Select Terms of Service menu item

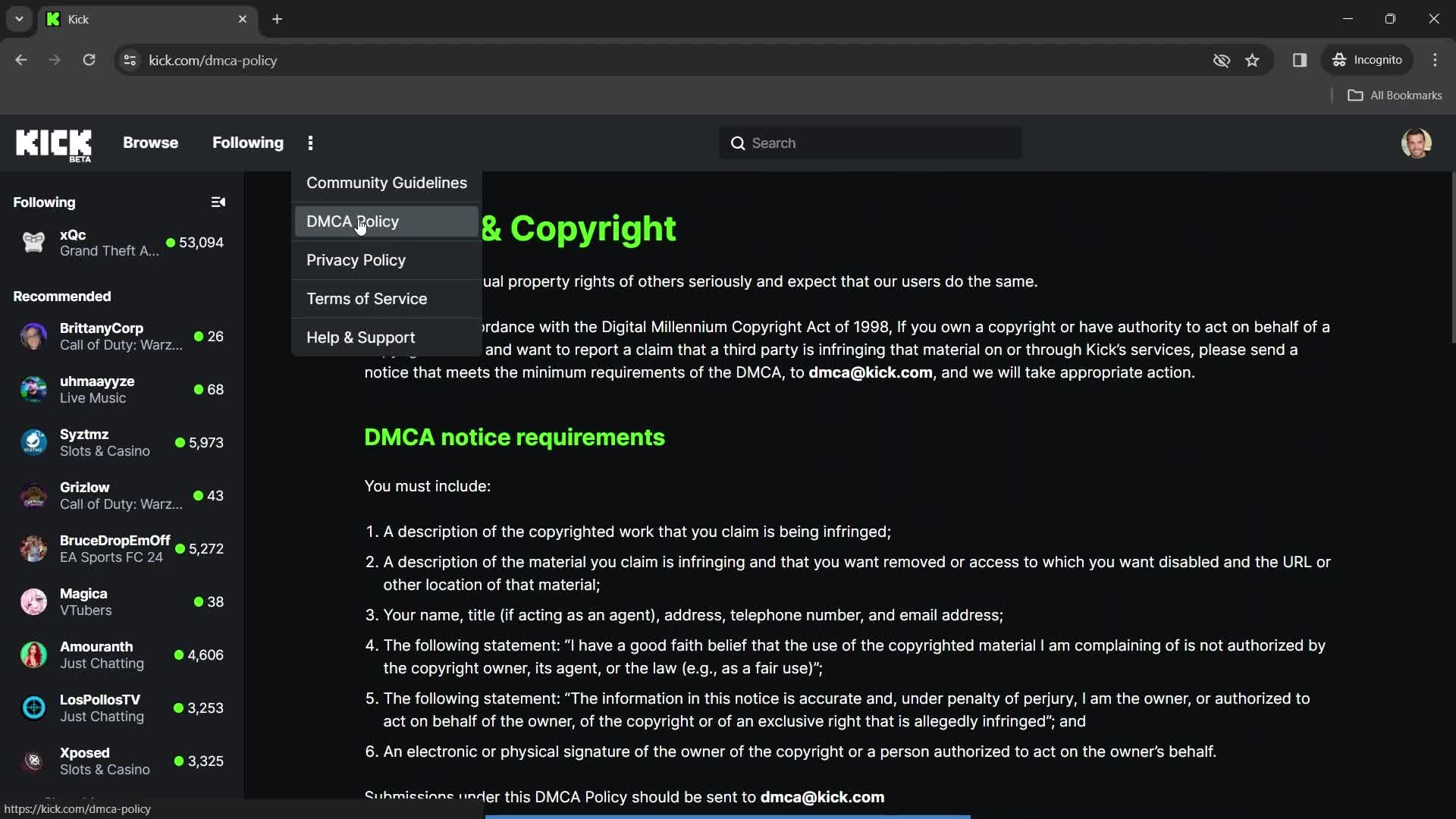(x=387, y=299)
